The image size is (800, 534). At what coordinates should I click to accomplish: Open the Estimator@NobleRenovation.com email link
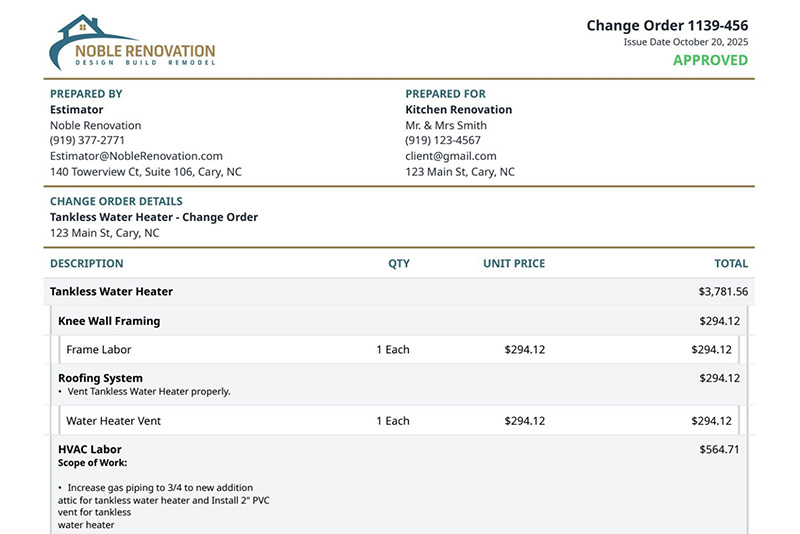pyautogui.click(x=136, y=156)
